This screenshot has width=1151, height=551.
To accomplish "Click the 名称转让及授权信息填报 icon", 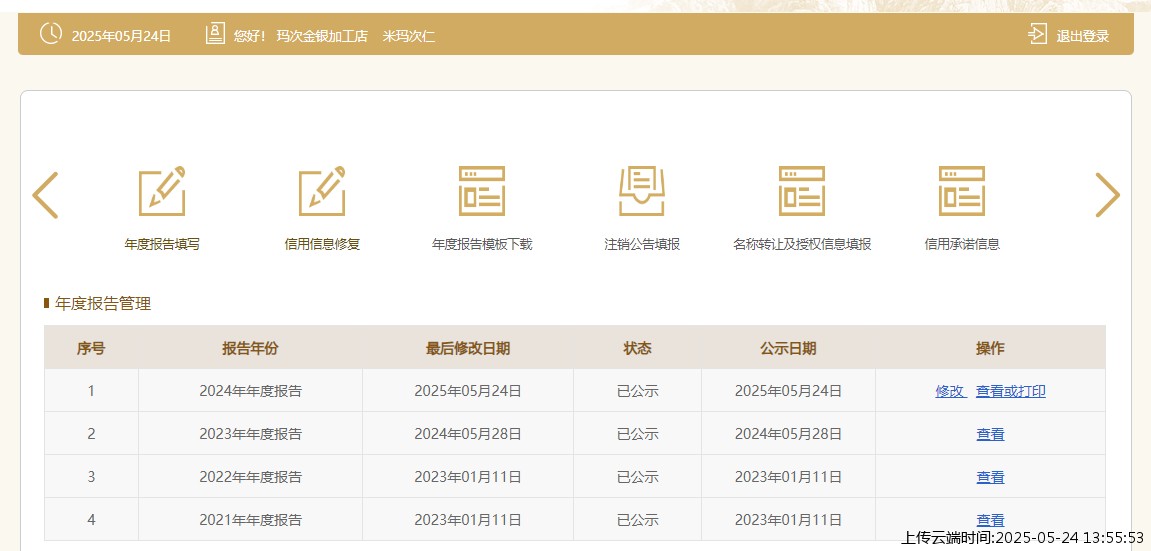I will [x=802, y=191].
